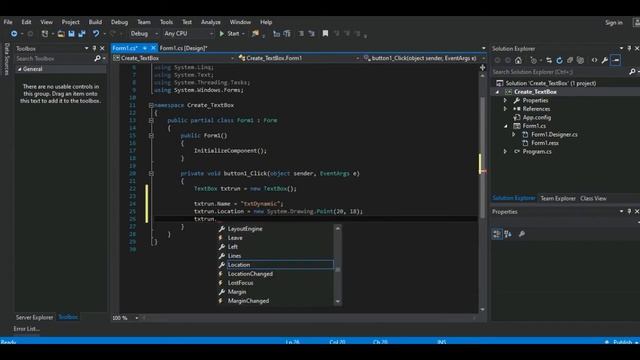This screenshot has height=360, width=640.
Task: Click the Find in Files toolbar icon
Action: pyautogui.click(x=256, y=34)
